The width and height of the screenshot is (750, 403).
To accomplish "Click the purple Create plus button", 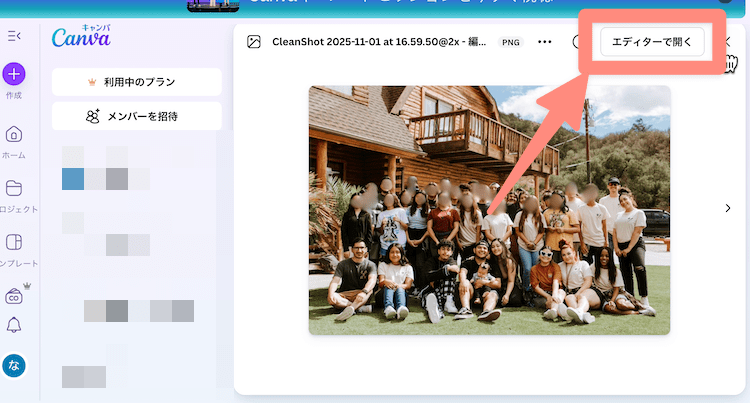I will point(14,74).
